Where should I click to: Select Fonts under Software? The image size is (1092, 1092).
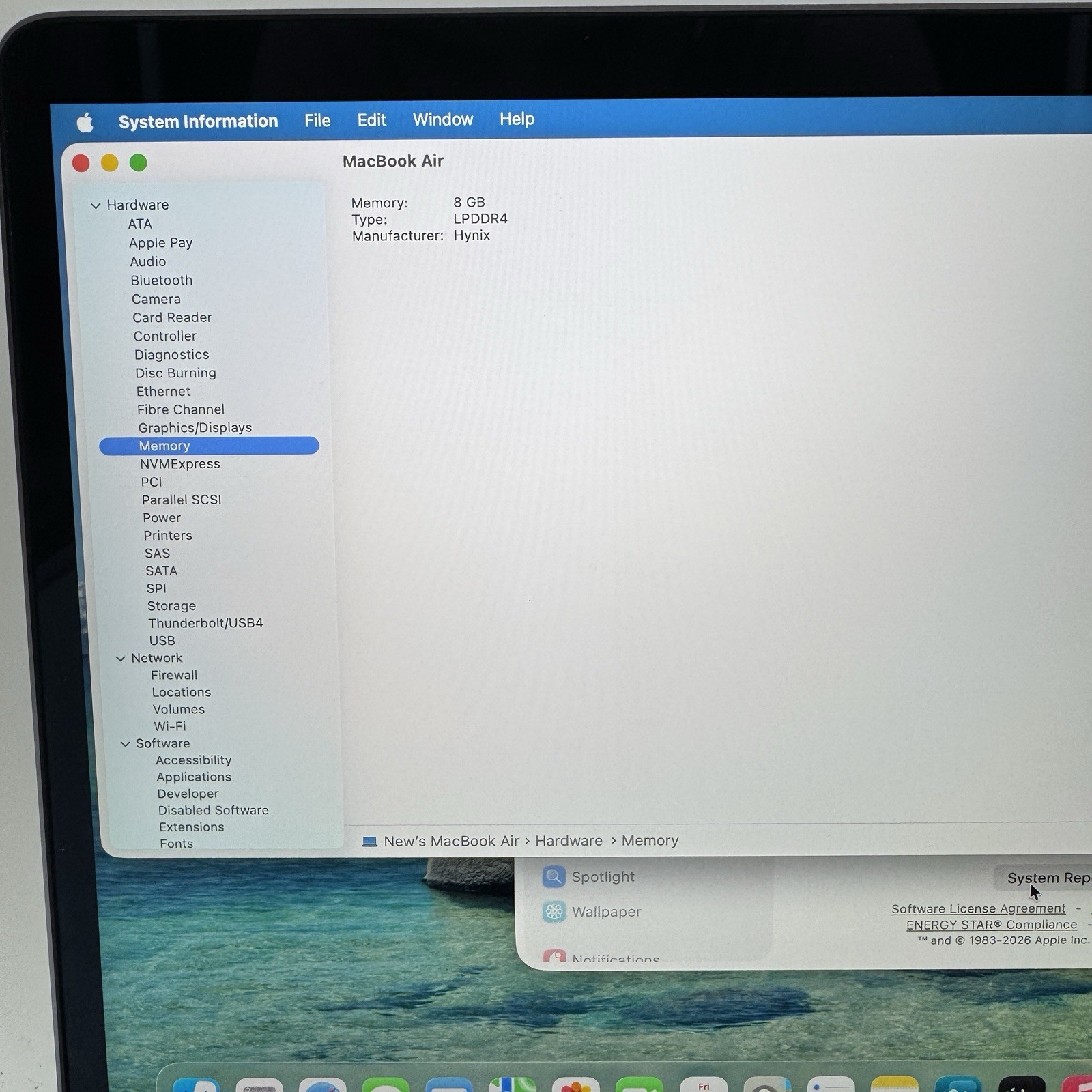click(x=177, y=844)
